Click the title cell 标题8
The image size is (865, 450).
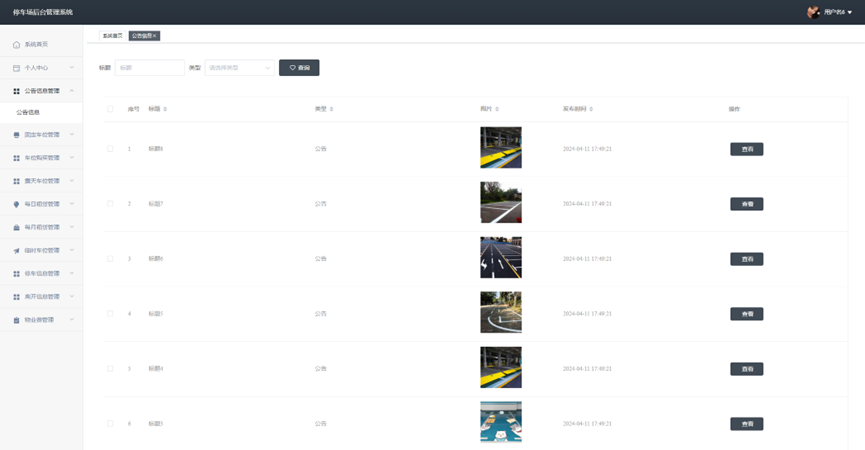pyautogui.click(x=156, y=149)
